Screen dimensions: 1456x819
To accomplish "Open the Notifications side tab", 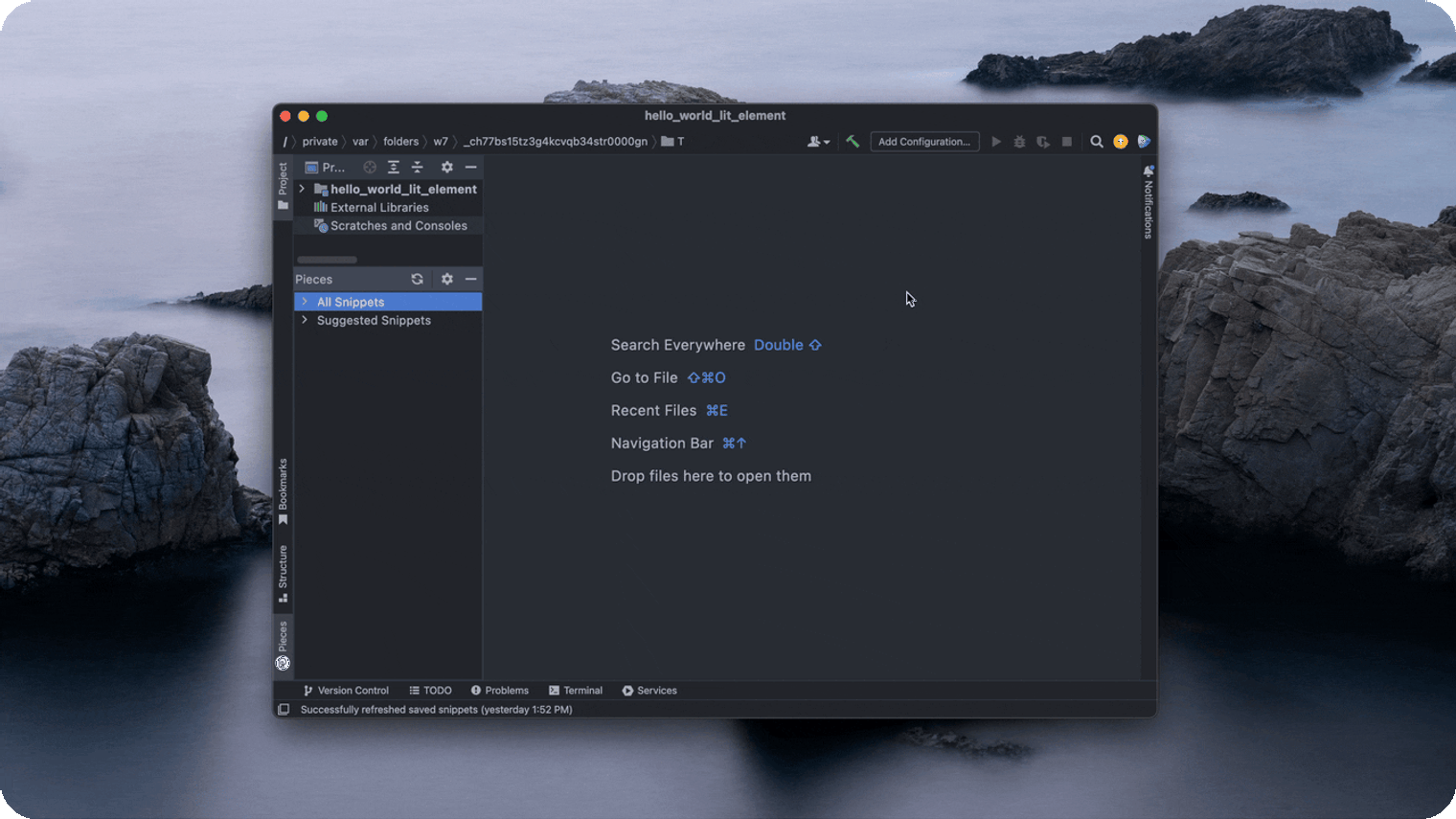I will tap(1149, 202).
